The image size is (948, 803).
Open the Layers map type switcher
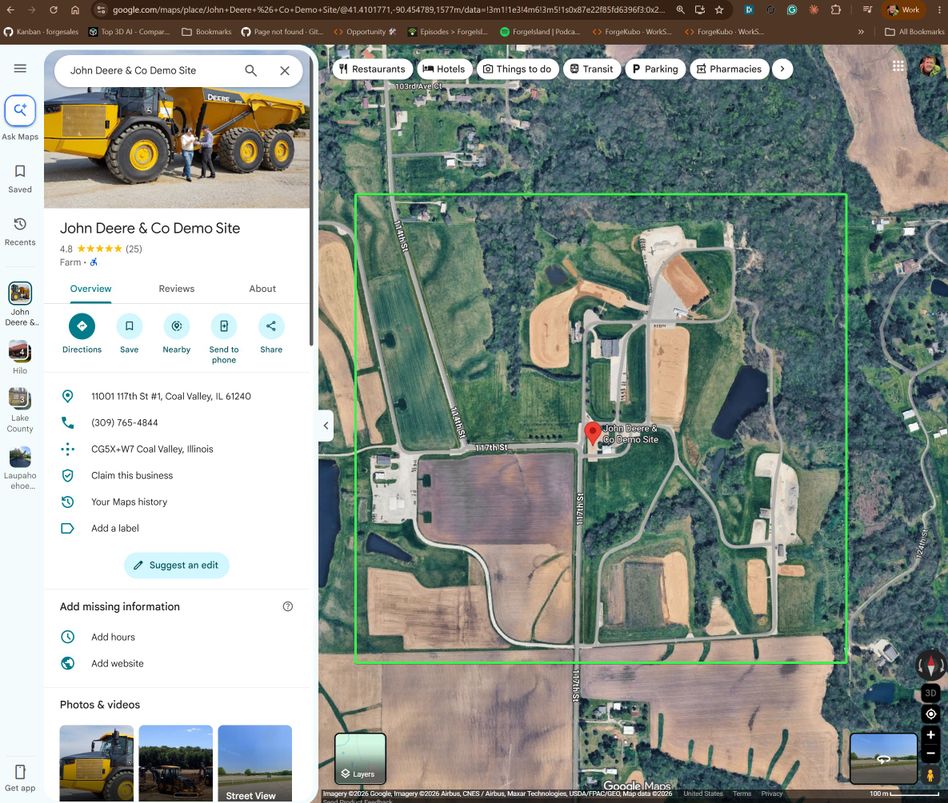tap(360, 759)
